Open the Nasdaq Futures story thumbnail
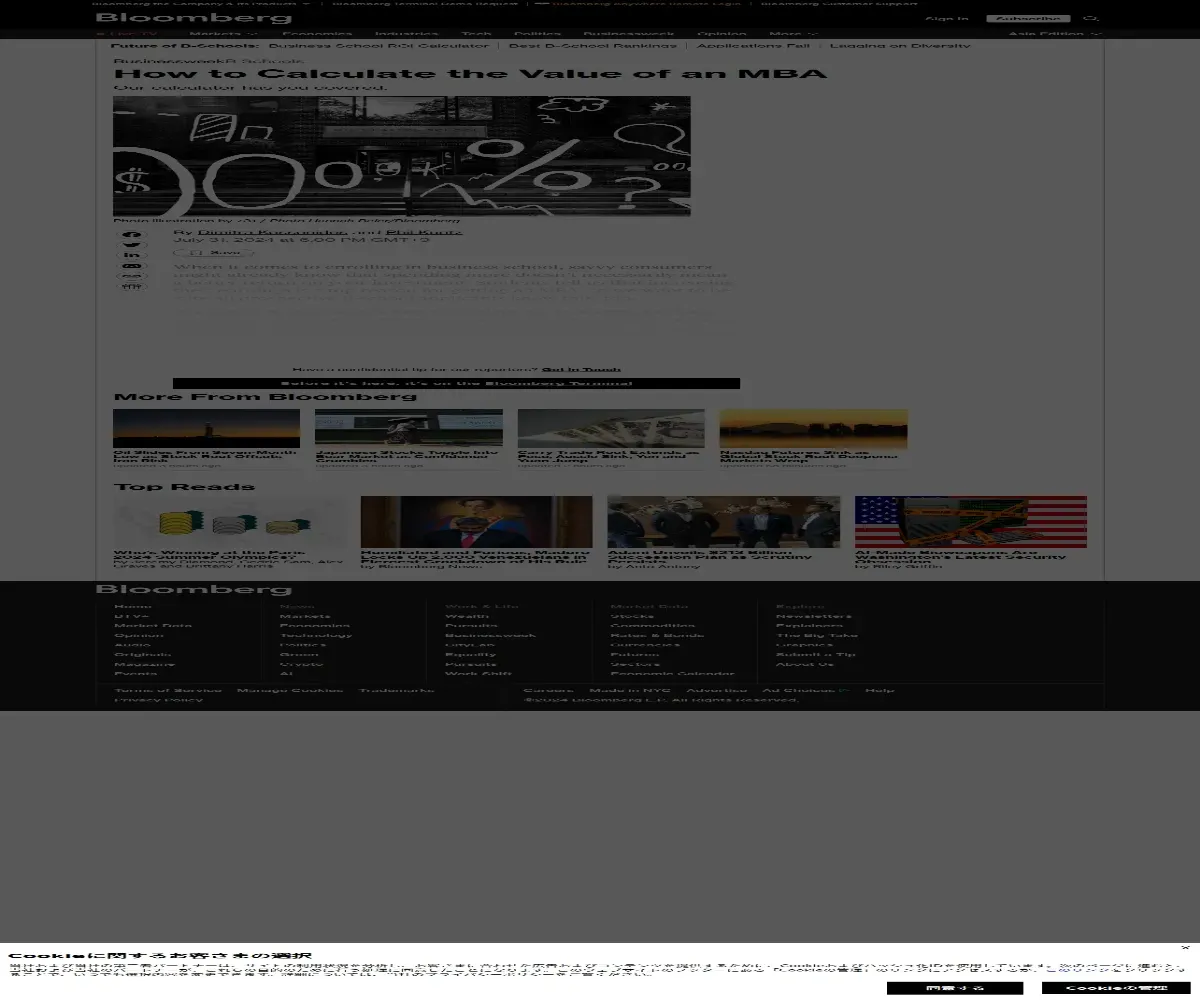The height and width of the screenshot is (1000, 1200). [814, 428]
